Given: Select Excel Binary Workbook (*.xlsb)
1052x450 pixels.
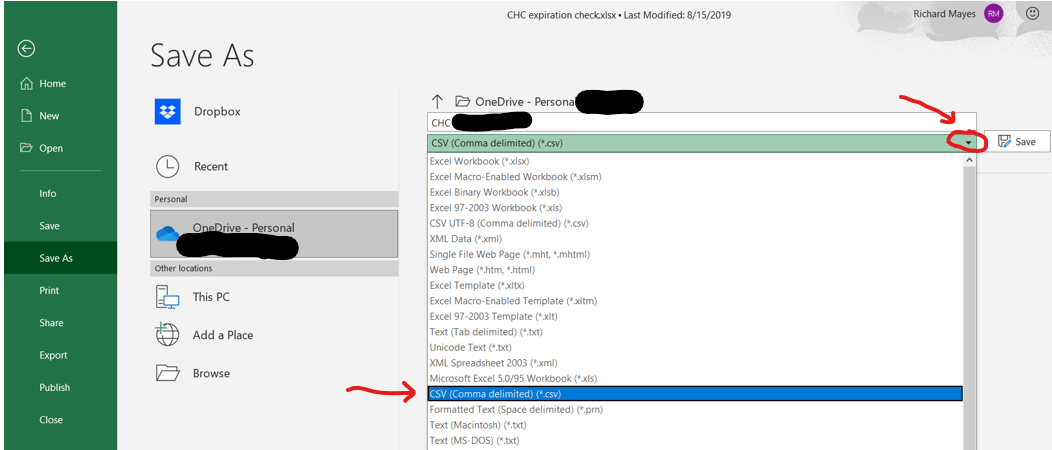Looking at the screenshot, I should point(695,192).
